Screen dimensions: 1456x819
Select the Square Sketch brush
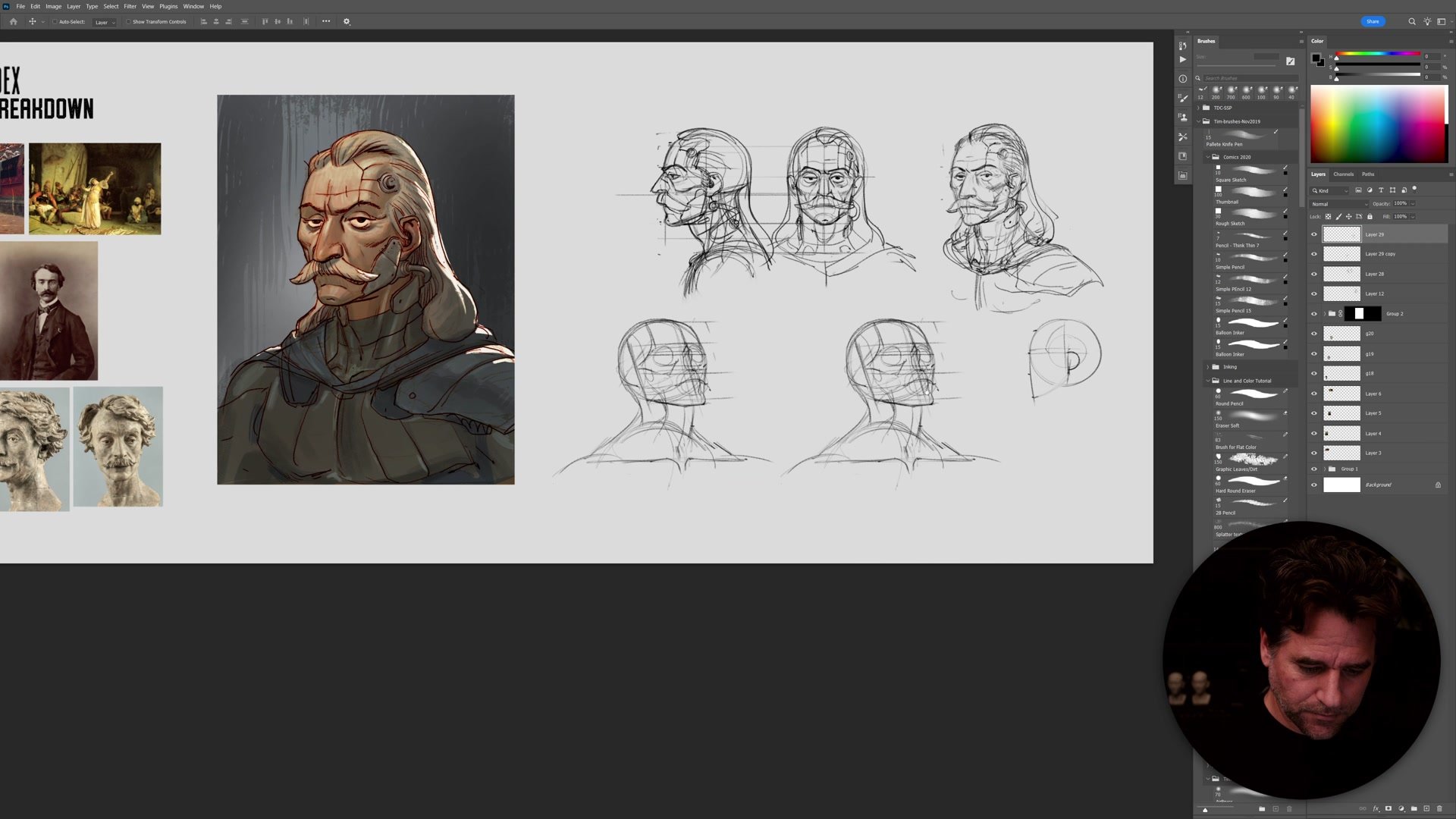pyautogui.click(x=1250, y=174)
